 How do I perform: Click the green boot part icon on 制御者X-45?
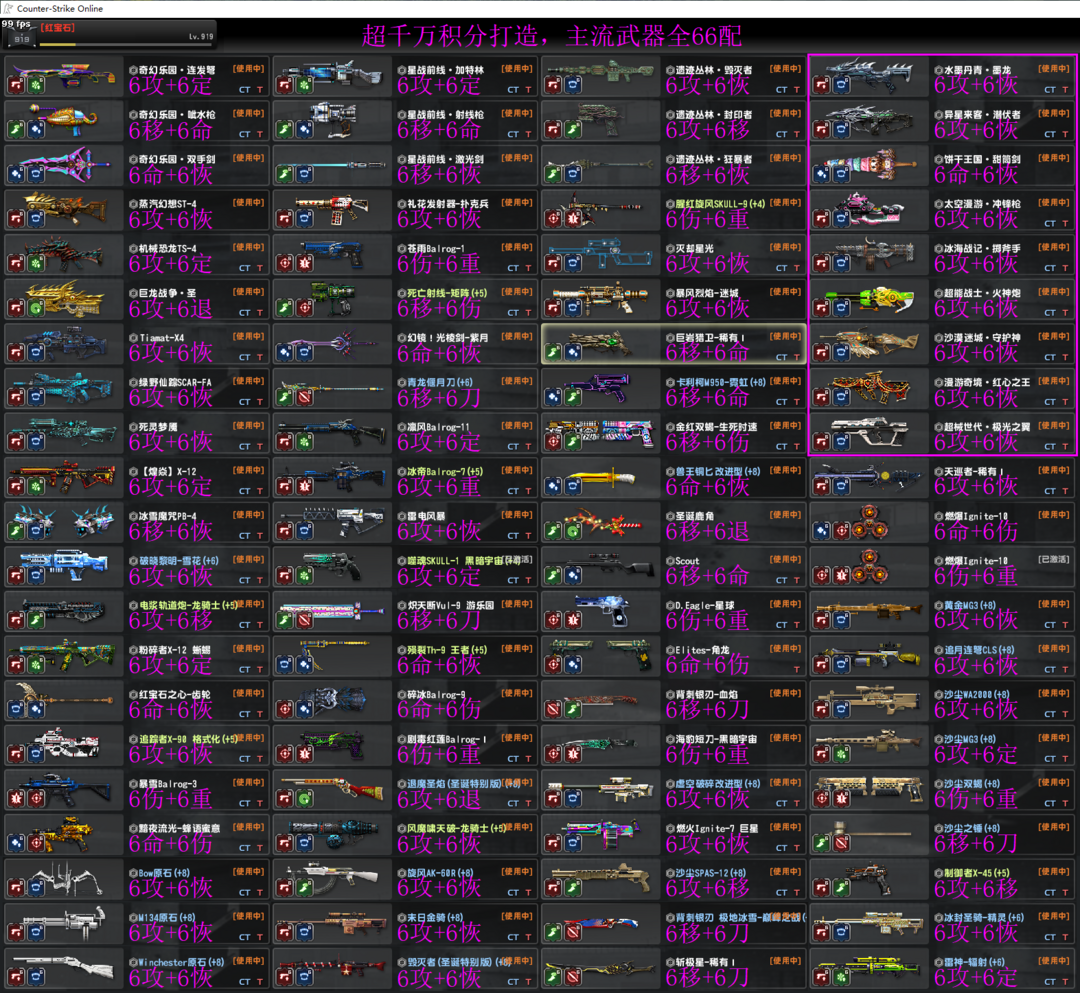click(x=842, y=888)
